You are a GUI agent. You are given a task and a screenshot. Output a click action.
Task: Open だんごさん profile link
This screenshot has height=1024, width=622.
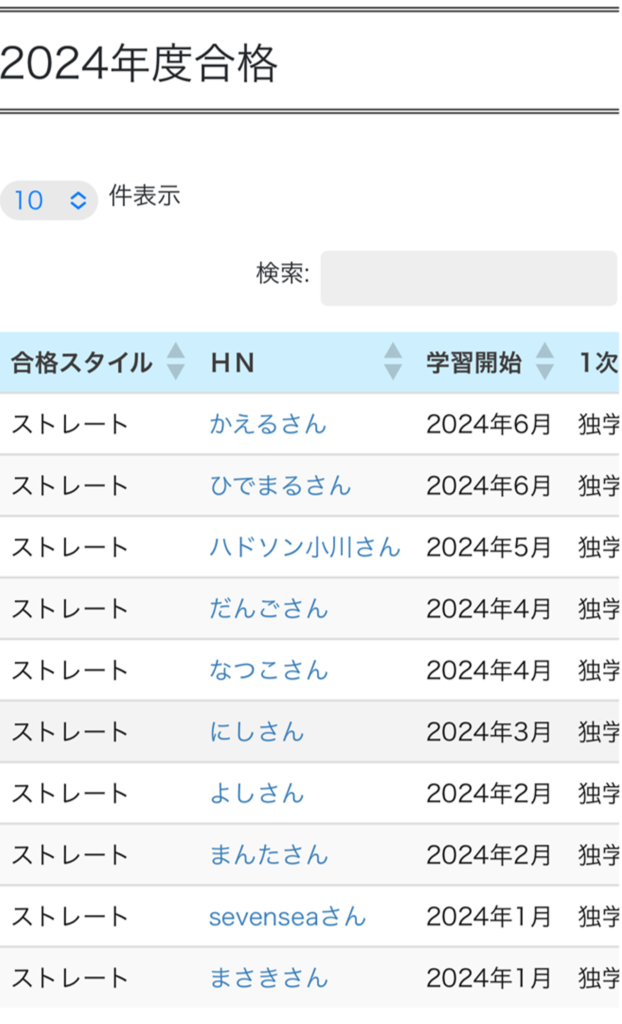[268, 609]
